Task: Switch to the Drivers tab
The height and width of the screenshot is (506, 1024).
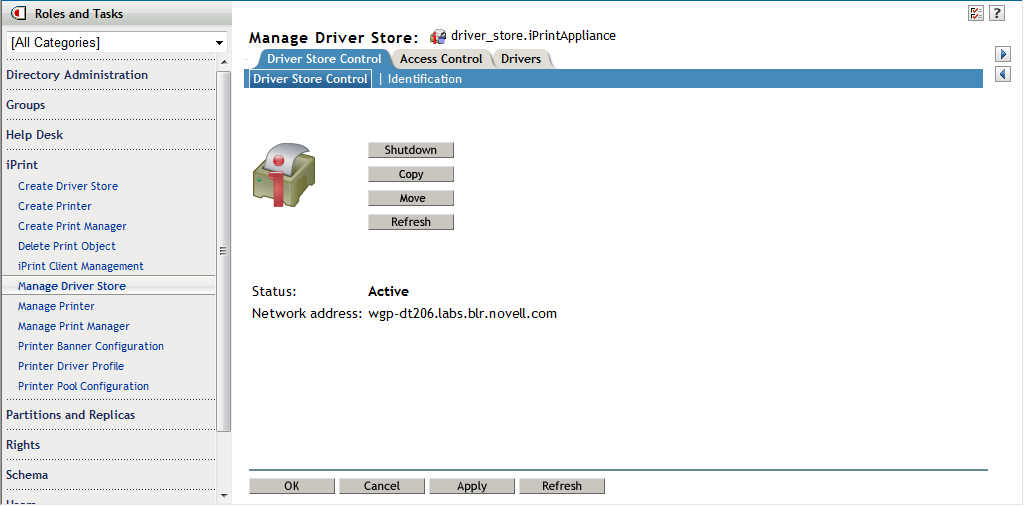Action: click(521, 59)
